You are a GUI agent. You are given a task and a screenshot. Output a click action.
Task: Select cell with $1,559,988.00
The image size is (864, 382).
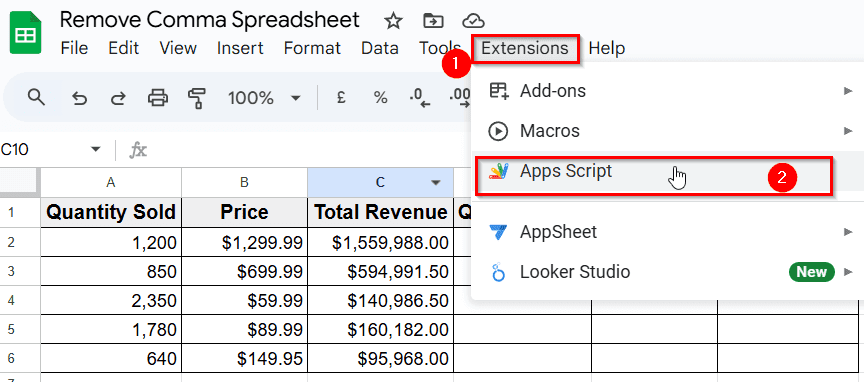[380, 242]
